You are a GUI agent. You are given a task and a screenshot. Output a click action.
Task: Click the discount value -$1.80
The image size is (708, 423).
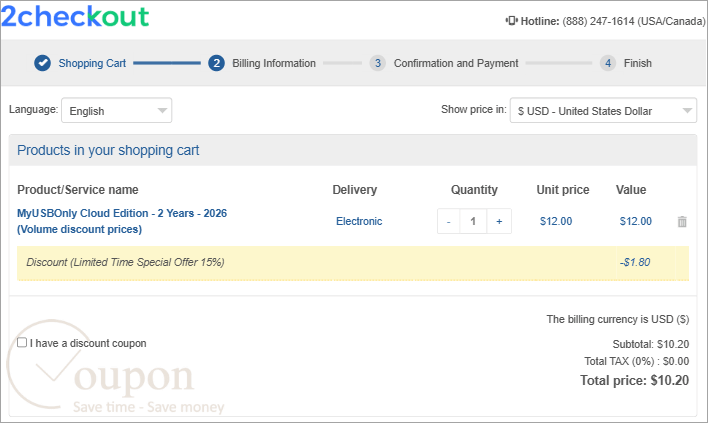[635, 262]
